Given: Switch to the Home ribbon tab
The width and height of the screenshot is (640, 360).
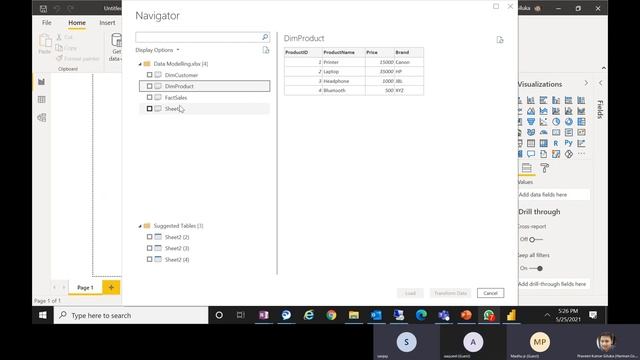Looking at the screenshot, I should pyautogui.click(x=77, y=23).
